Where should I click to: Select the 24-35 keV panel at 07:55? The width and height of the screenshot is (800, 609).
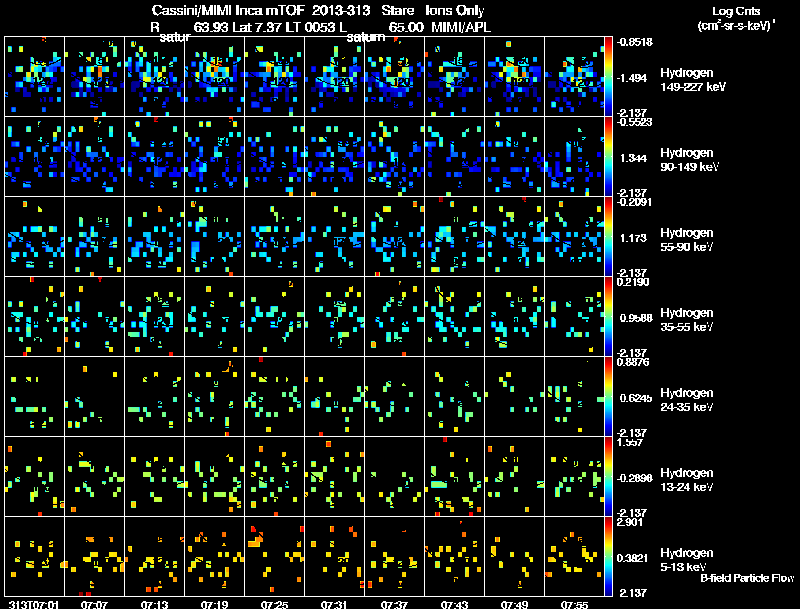coord(574,396)
